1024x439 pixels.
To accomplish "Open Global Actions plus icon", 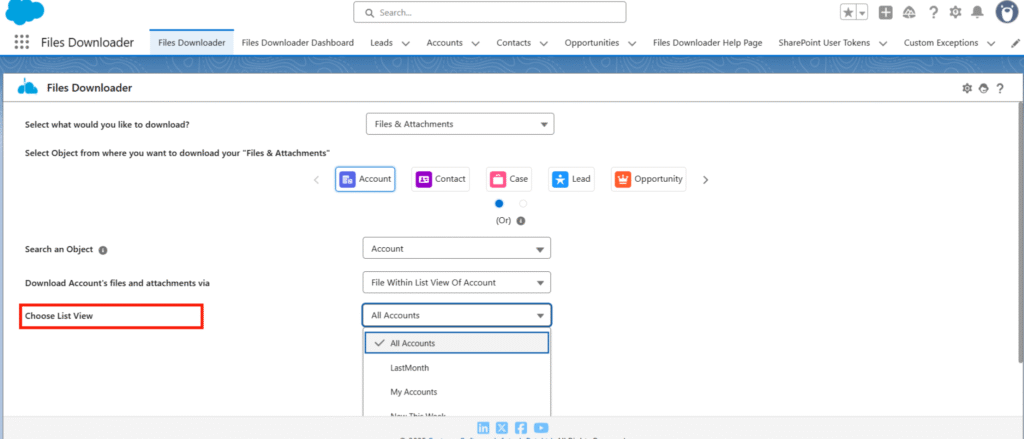I will [886, 12].
